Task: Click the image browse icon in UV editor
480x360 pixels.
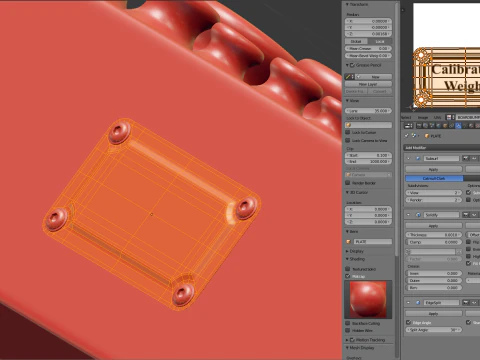Action: point(451,117)
